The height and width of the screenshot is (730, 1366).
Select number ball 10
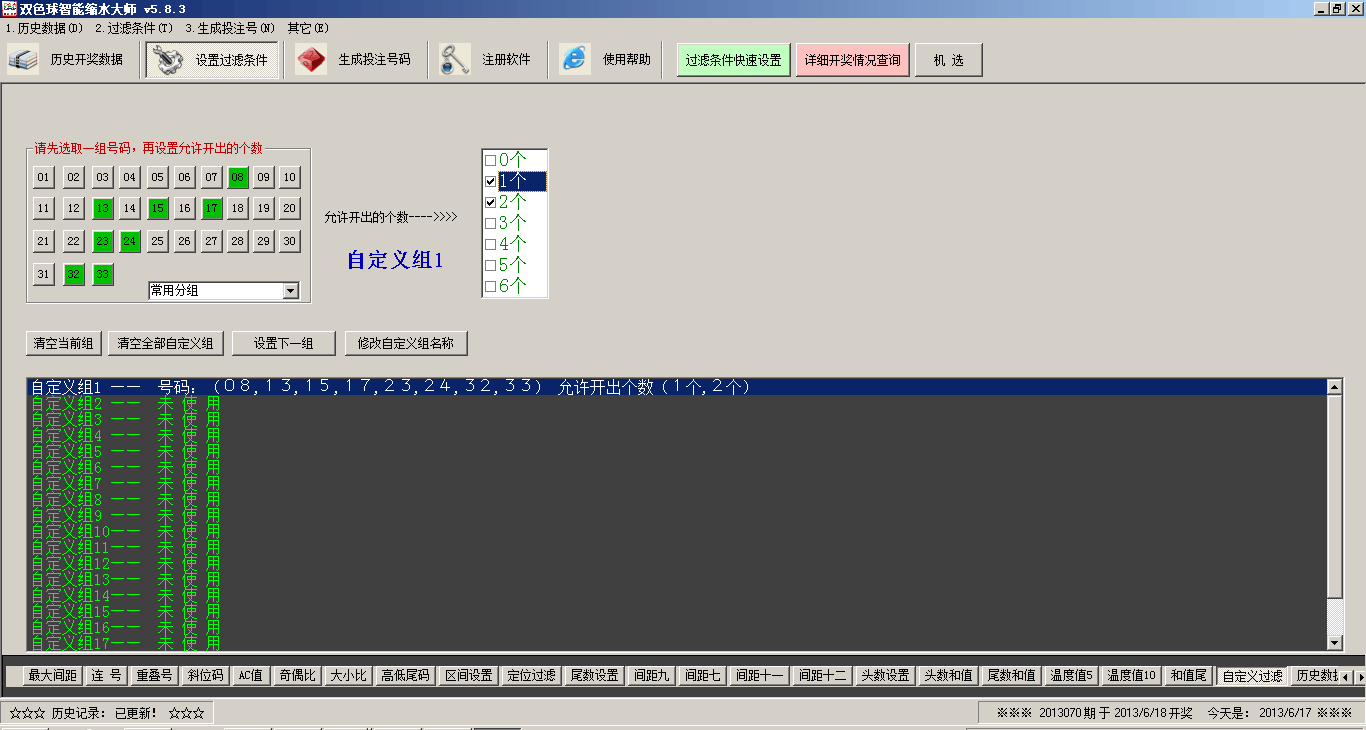click(x=289, y=178)
